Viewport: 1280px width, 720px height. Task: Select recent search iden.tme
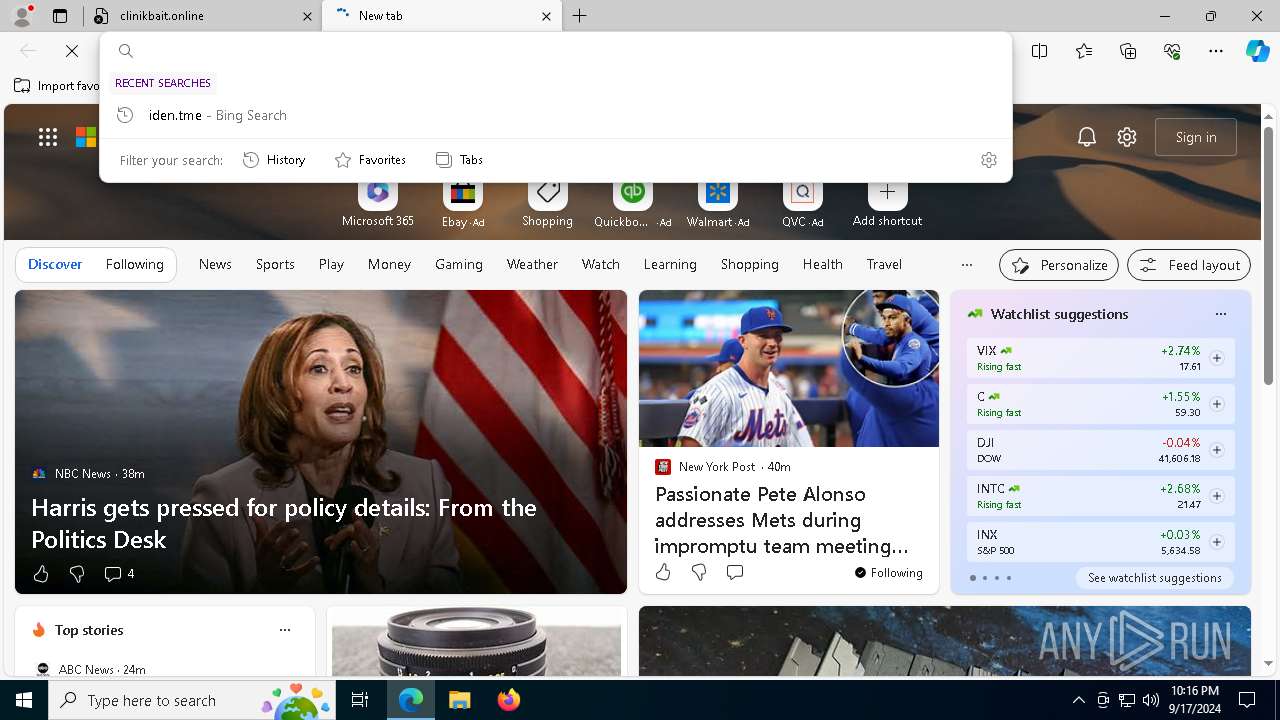click(555, 115)
